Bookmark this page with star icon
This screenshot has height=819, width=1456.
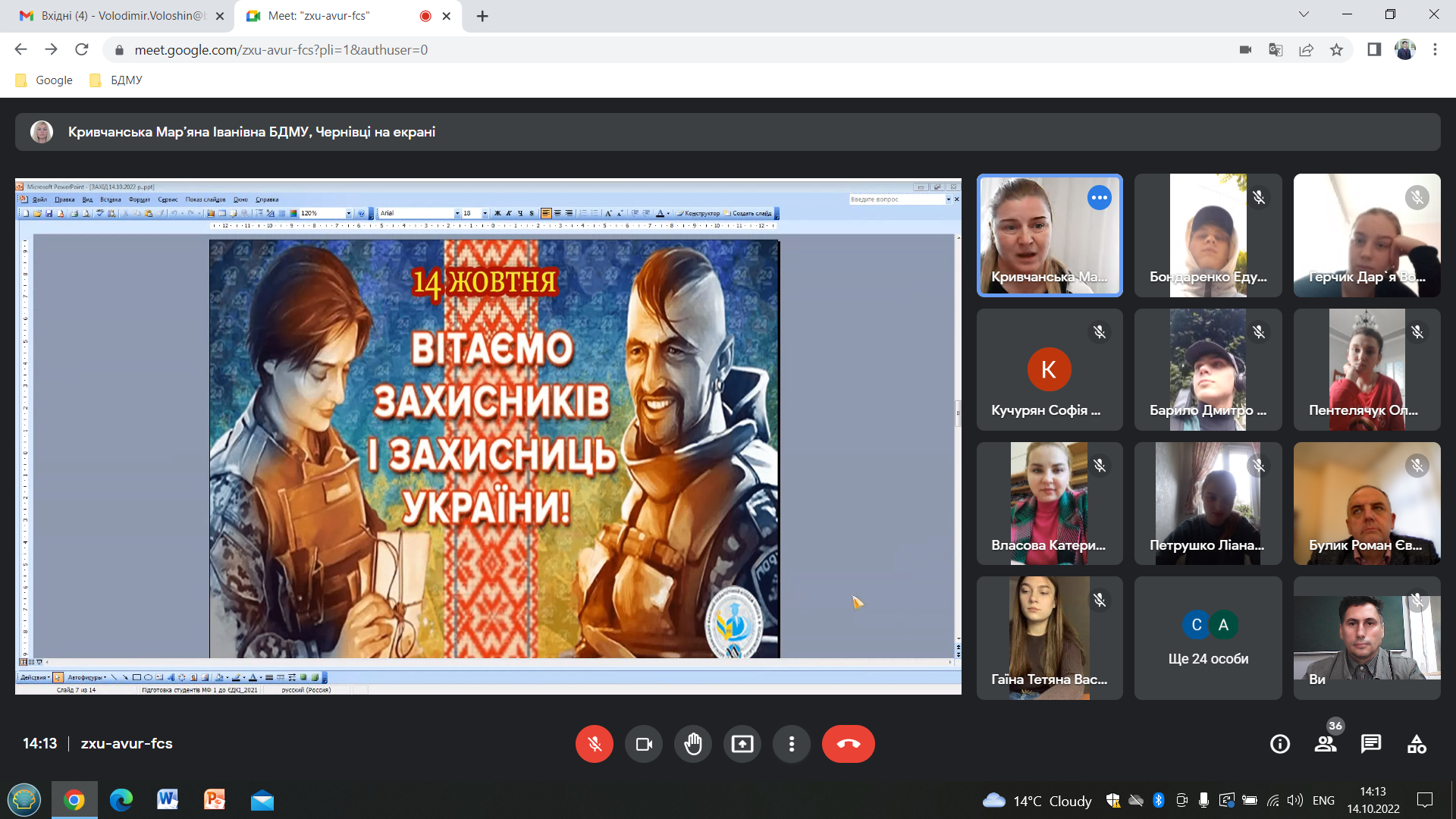[x=1336, y=50]
